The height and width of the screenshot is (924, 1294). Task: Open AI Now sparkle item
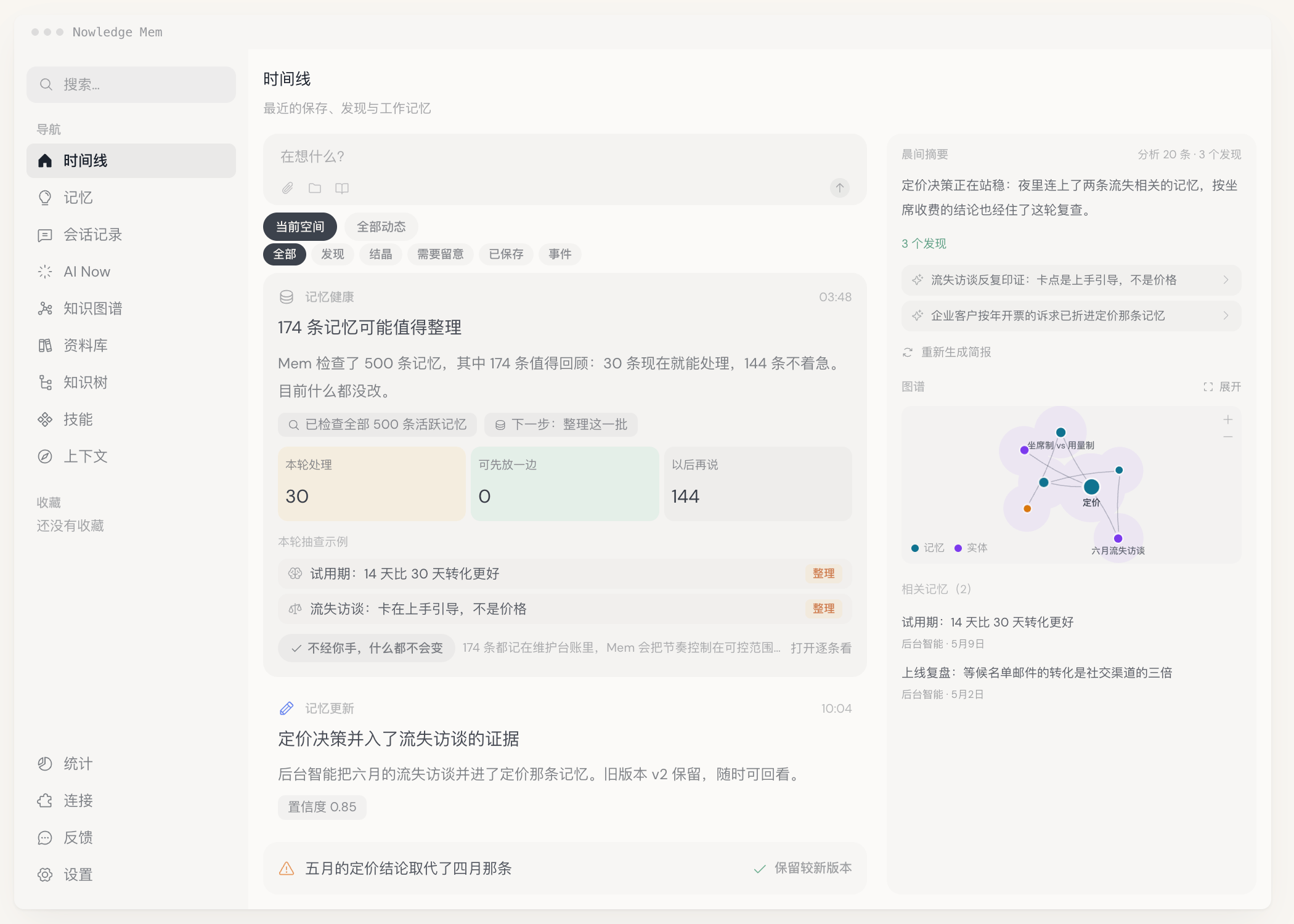point(131,272)
